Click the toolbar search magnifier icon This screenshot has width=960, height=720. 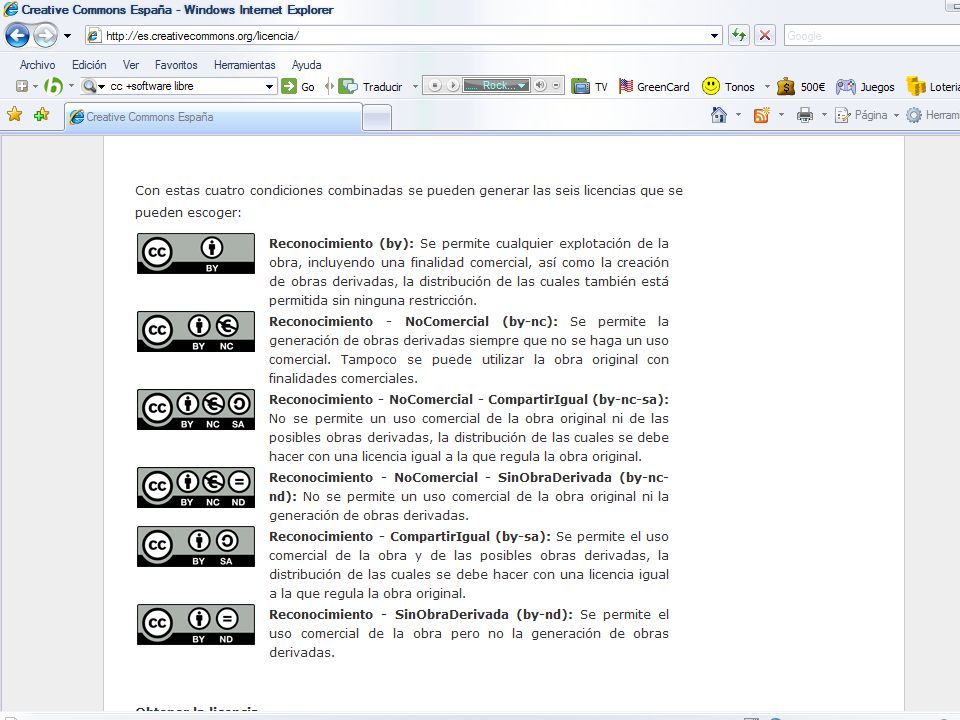point(89,86)
